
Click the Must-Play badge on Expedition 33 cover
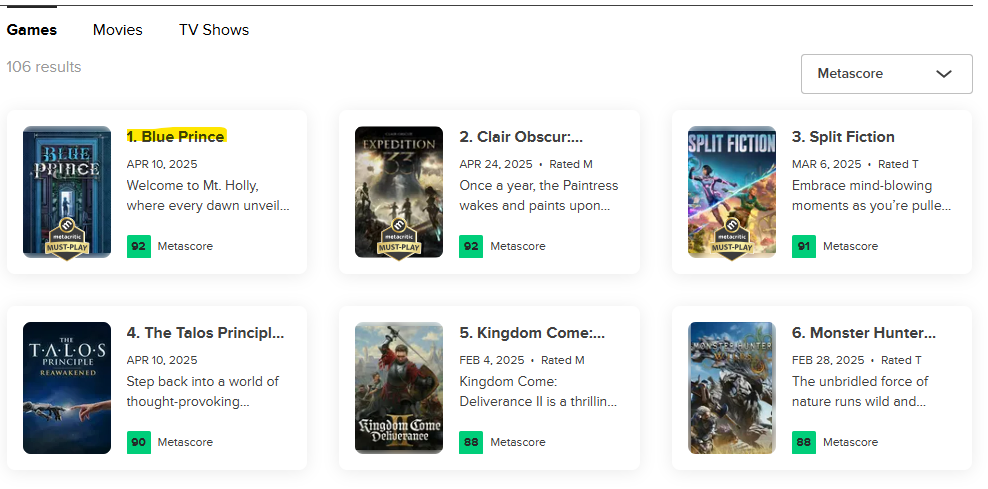[x=399, y=239]
